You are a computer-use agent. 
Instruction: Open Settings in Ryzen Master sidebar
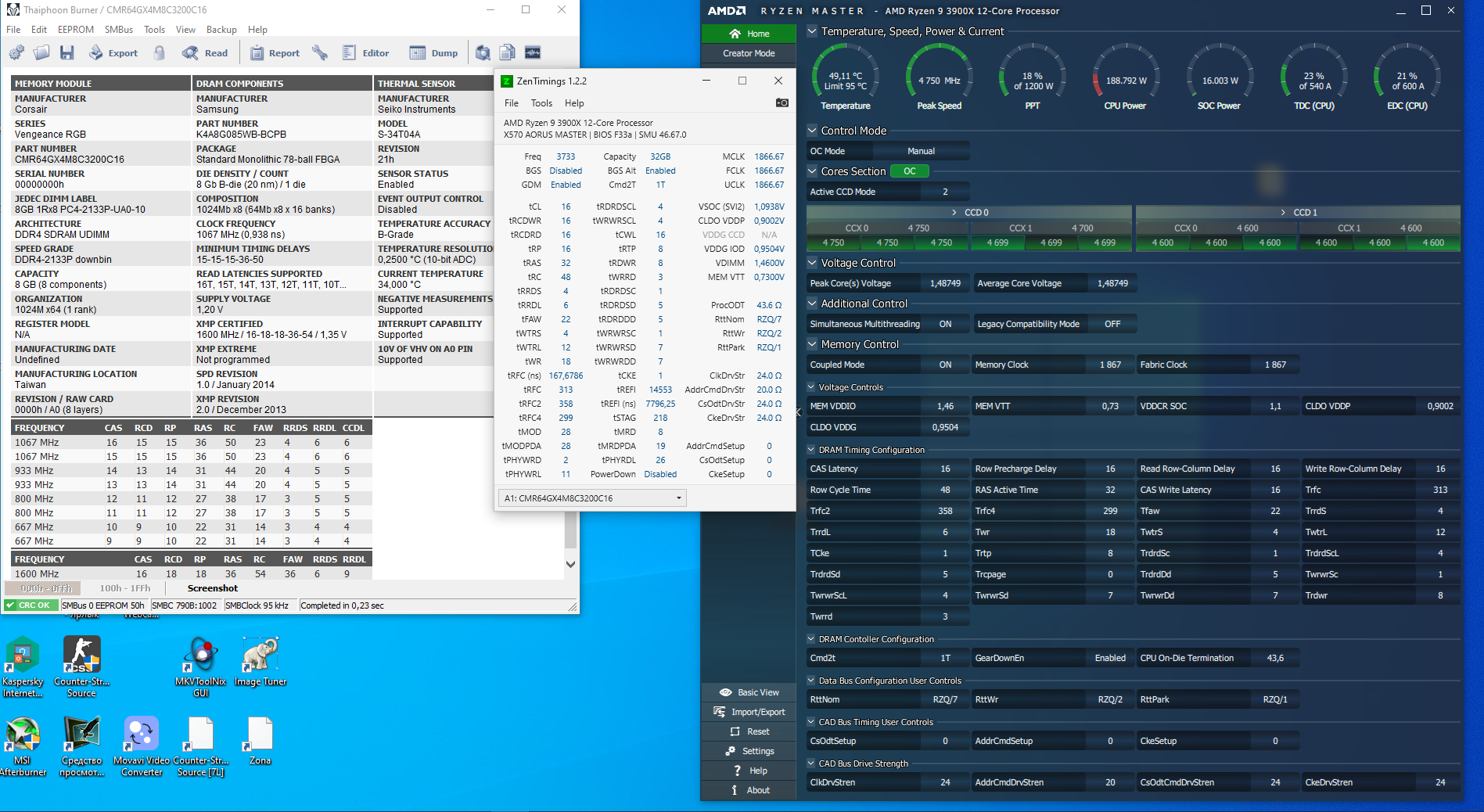(749, 751)
